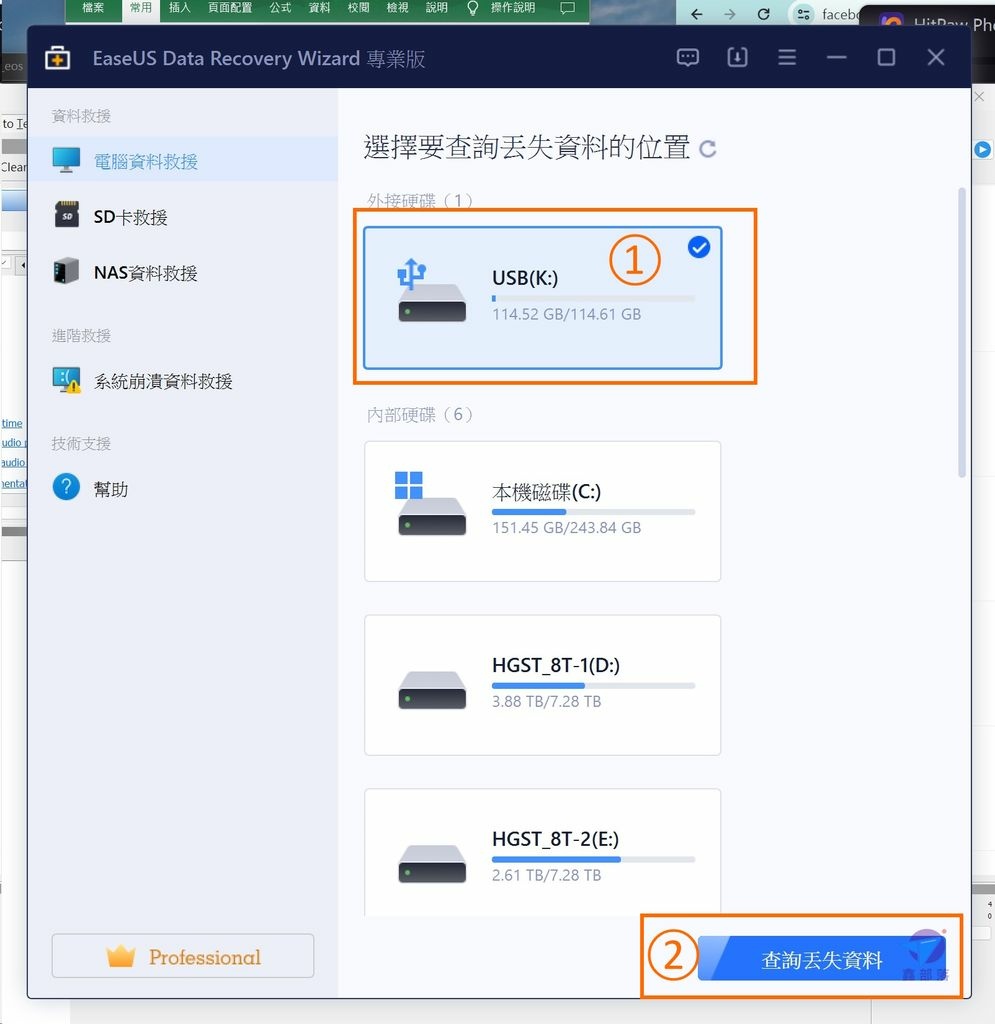Click the blue question mark help icon
This screenshot has height=1024, width=995.
(x=66, y=487)
